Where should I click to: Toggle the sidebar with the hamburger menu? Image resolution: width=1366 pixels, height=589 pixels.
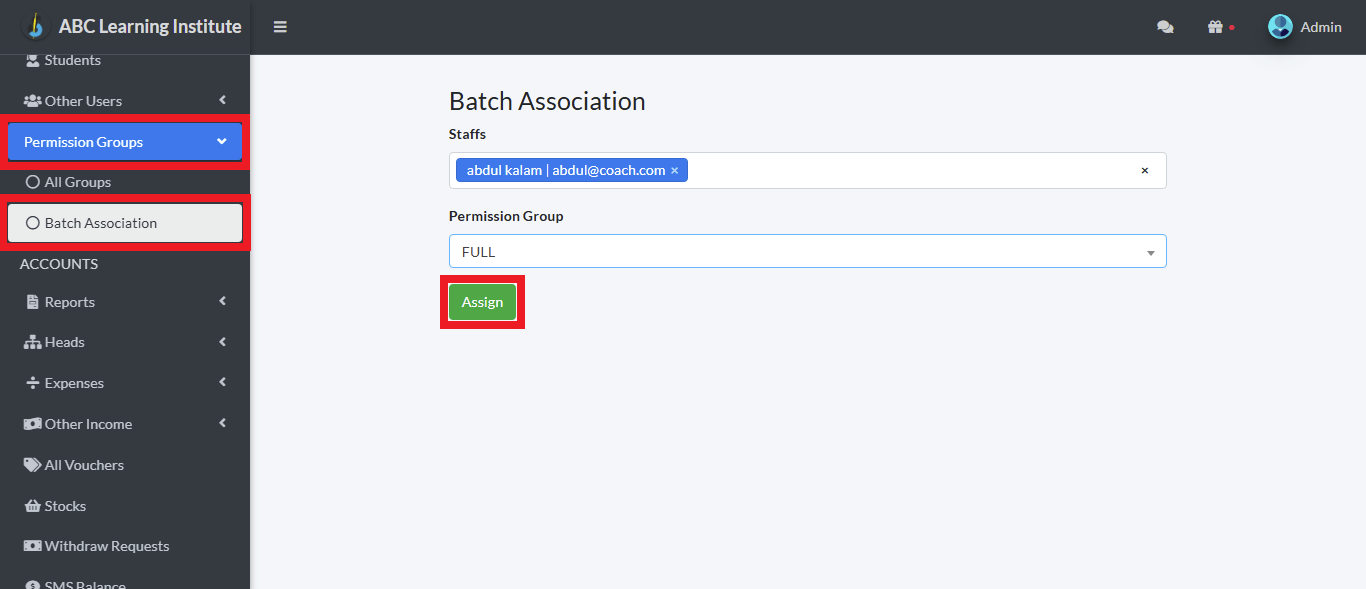280,27
